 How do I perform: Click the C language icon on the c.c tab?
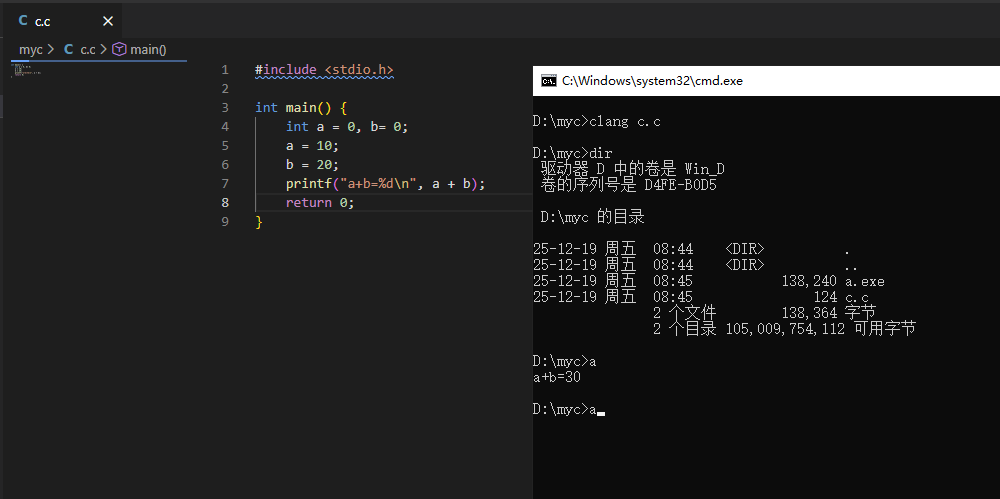(x=23, y=21)
